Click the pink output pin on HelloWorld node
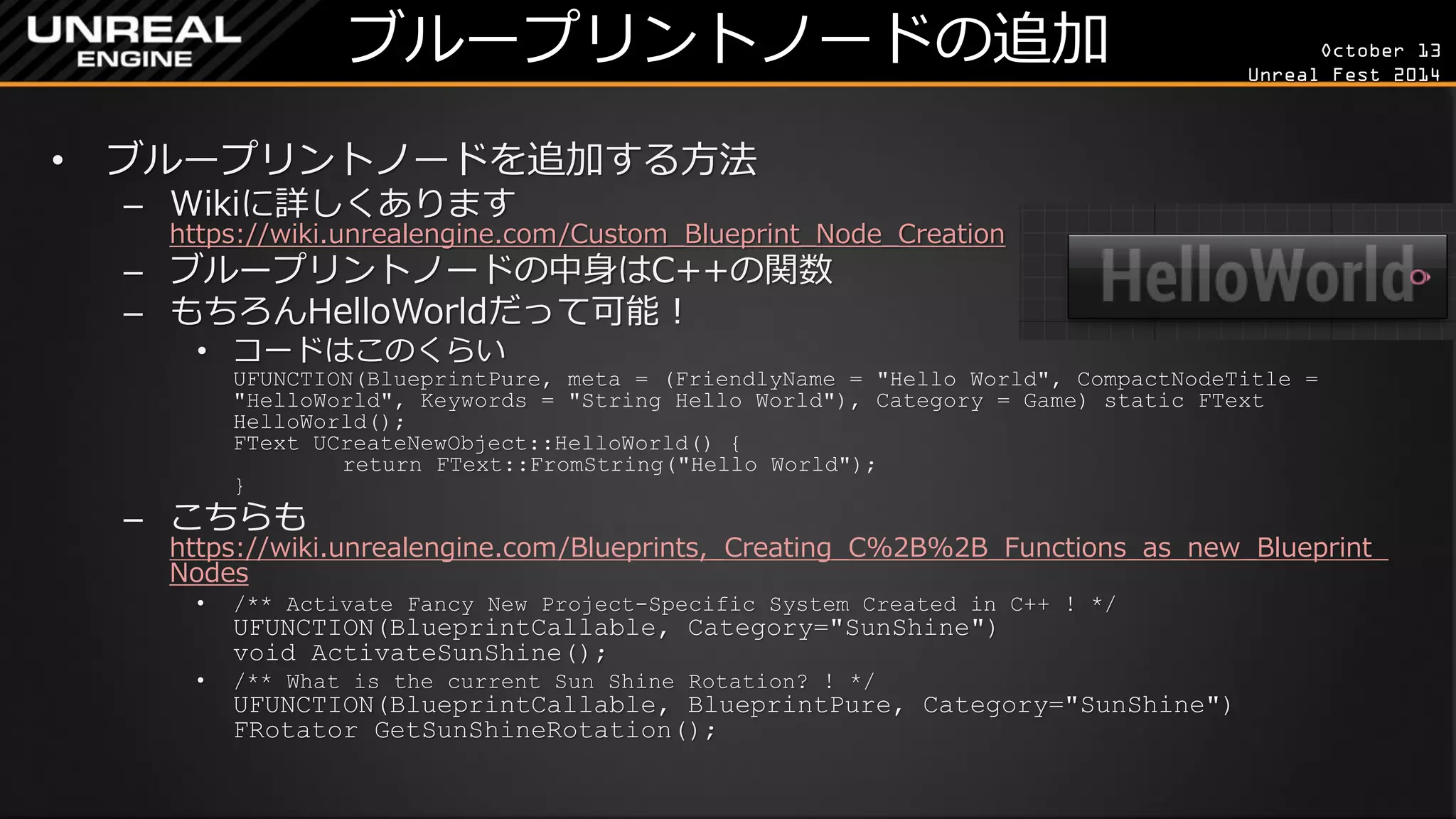 coord(1420,277)
